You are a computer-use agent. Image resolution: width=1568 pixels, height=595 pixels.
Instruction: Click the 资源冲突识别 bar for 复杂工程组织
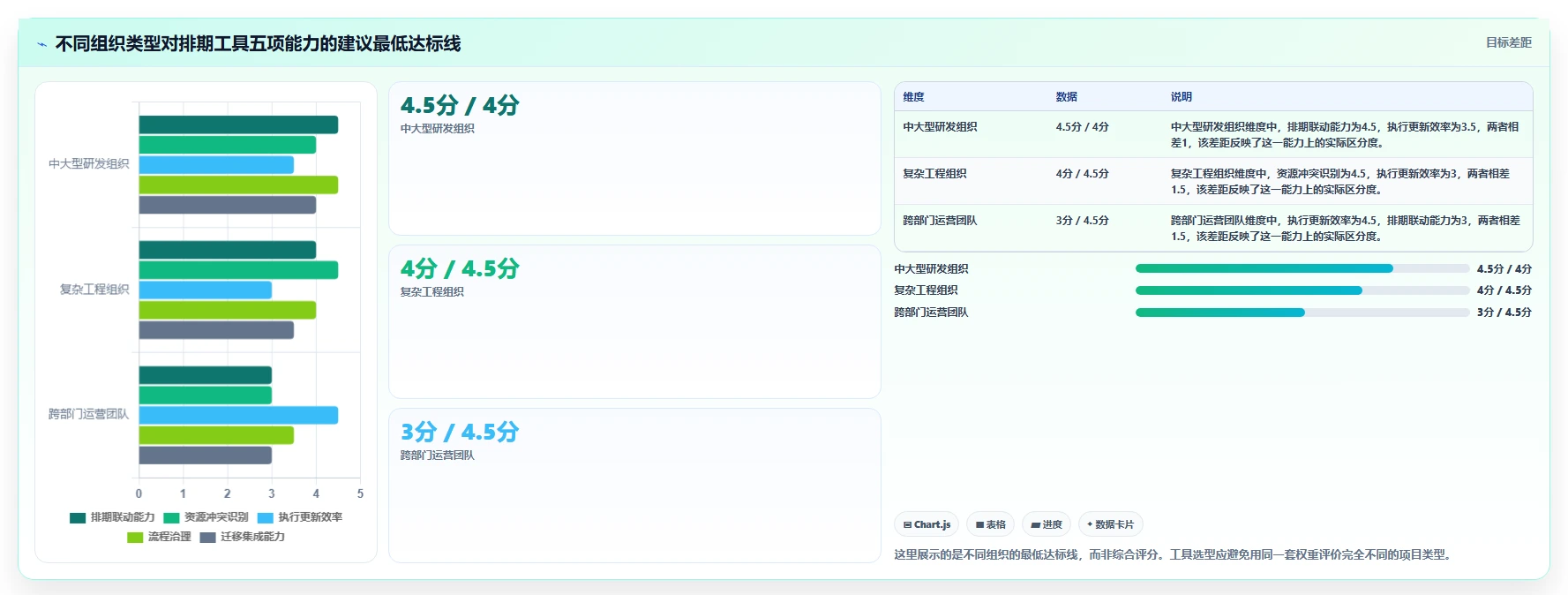pos(238,270)
